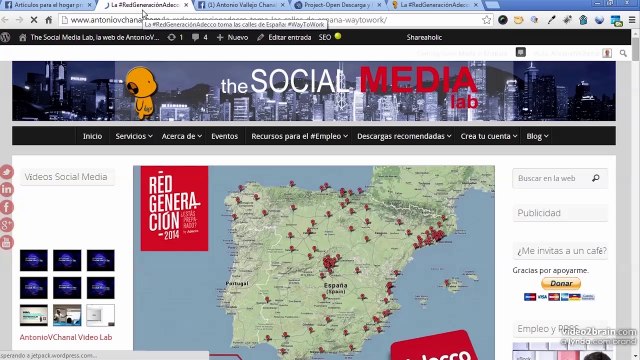Click the eyedropper extension icon
640x360 pixels.
[551, 20]
